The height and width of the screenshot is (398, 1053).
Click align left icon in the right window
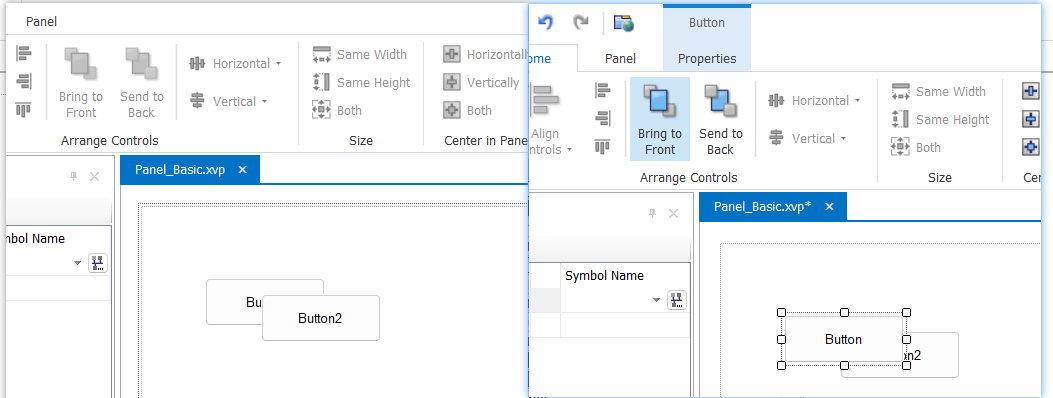coord(603,91)
